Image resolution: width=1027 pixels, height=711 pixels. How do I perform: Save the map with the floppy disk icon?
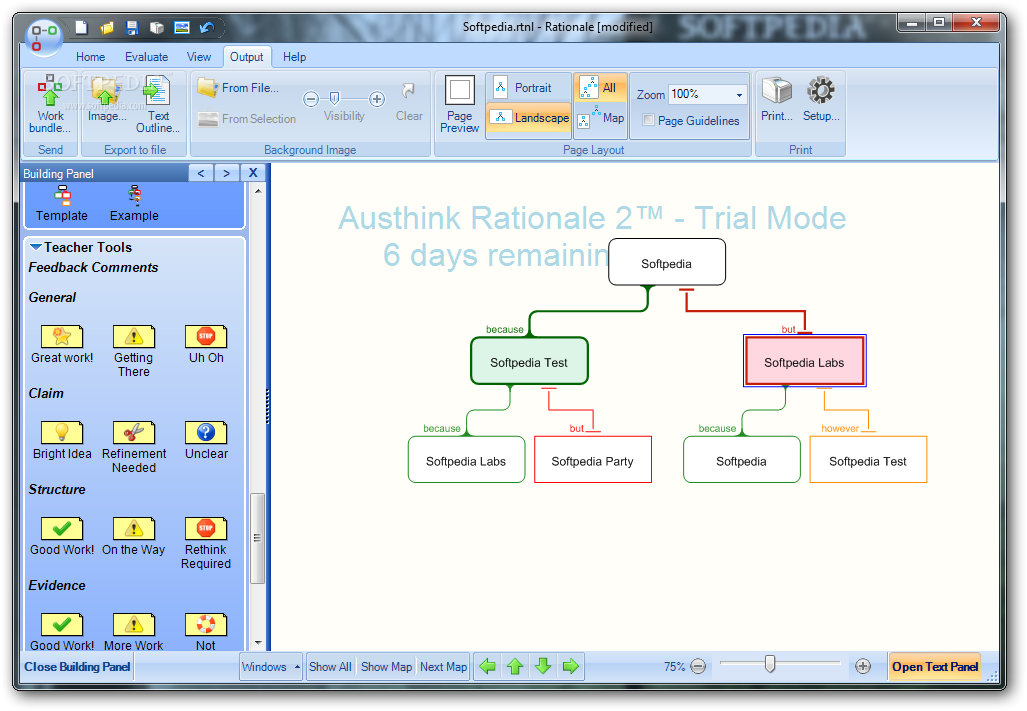pos(132,27)
